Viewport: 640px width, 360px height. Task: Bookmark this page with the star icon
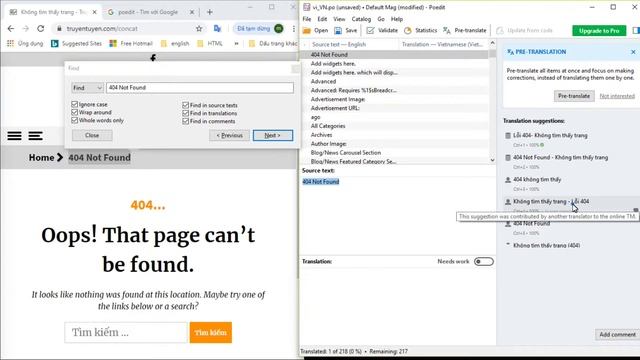point(199,29)
